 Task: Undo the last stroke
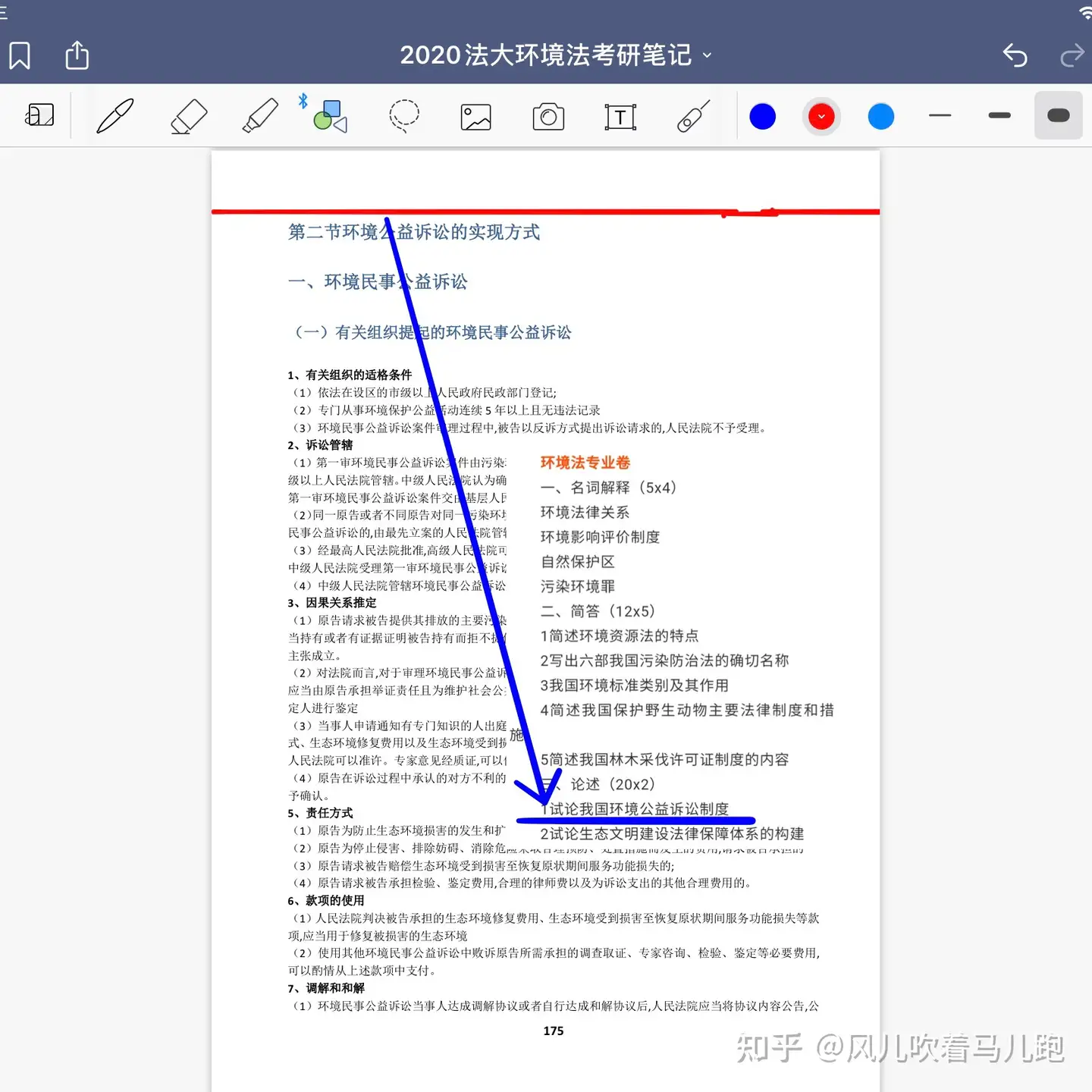[1015, 55]
